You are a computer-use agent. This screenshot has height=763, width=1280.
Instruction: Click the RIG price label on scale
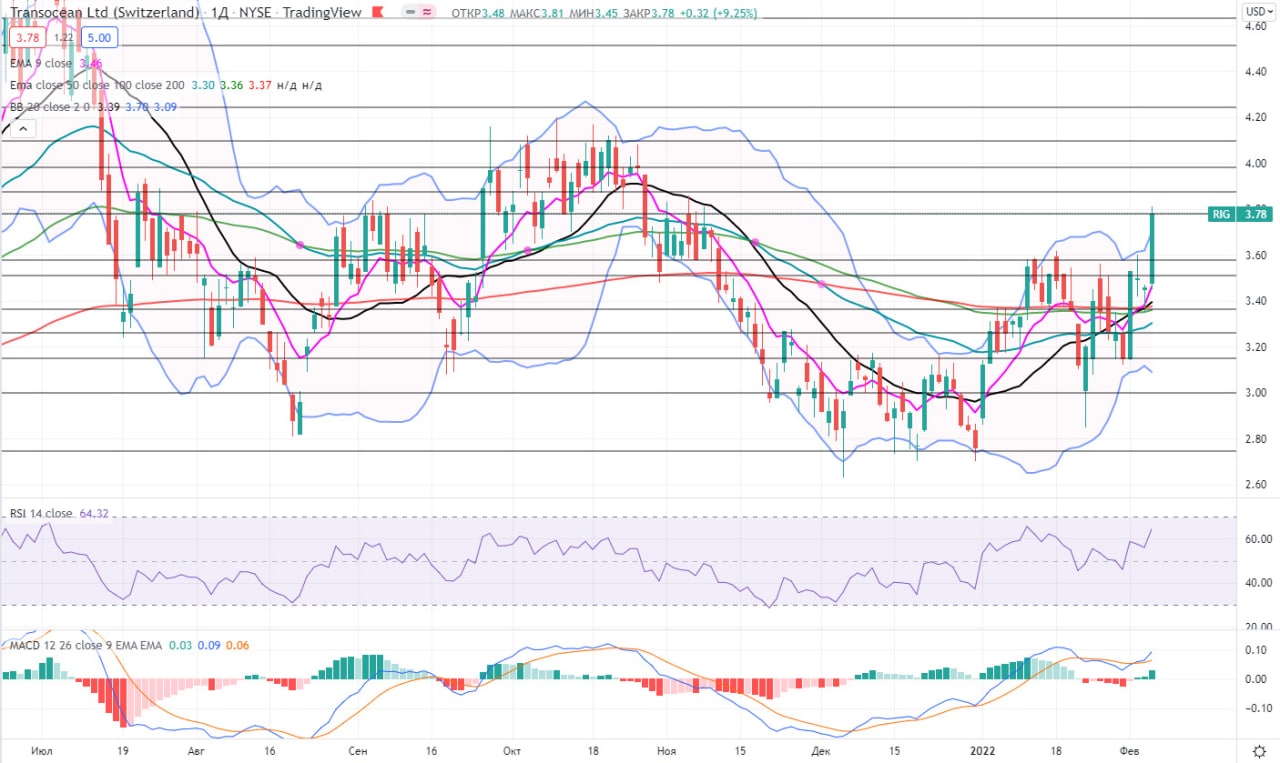[1220, 213]
